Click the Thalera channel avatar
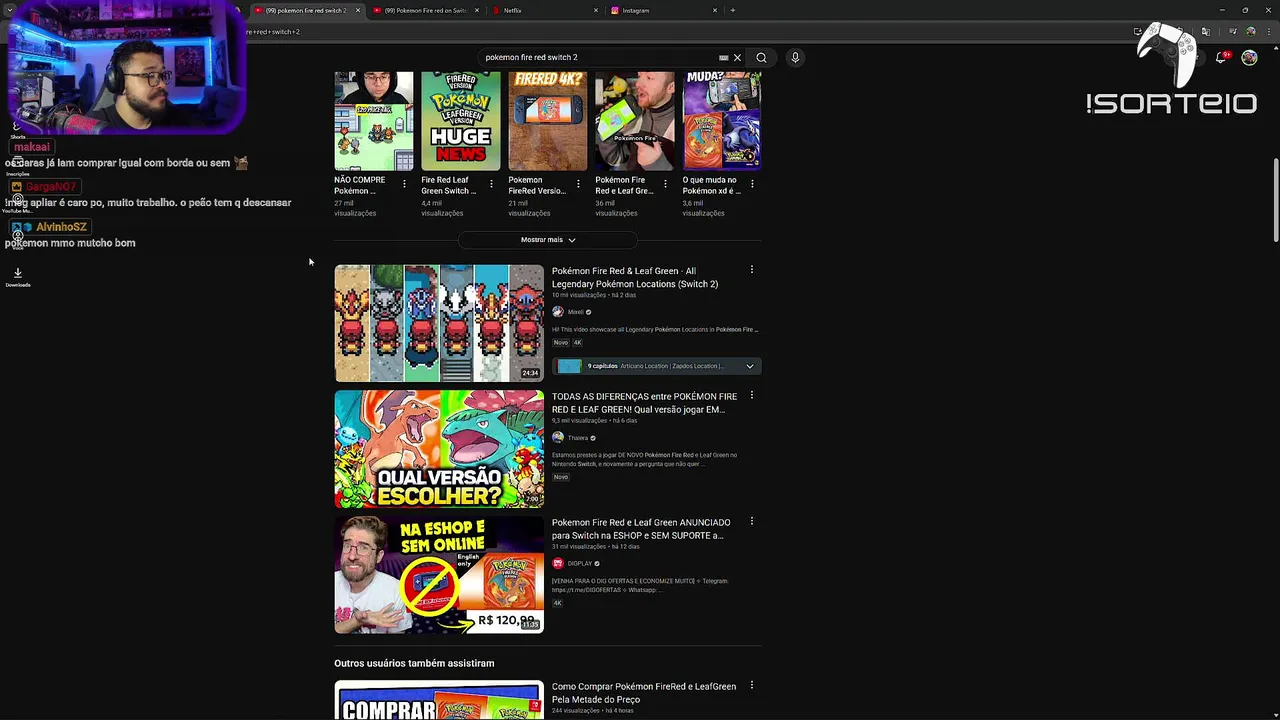The width and height of the screenshot is (1280, 720). tap(558, 437)
